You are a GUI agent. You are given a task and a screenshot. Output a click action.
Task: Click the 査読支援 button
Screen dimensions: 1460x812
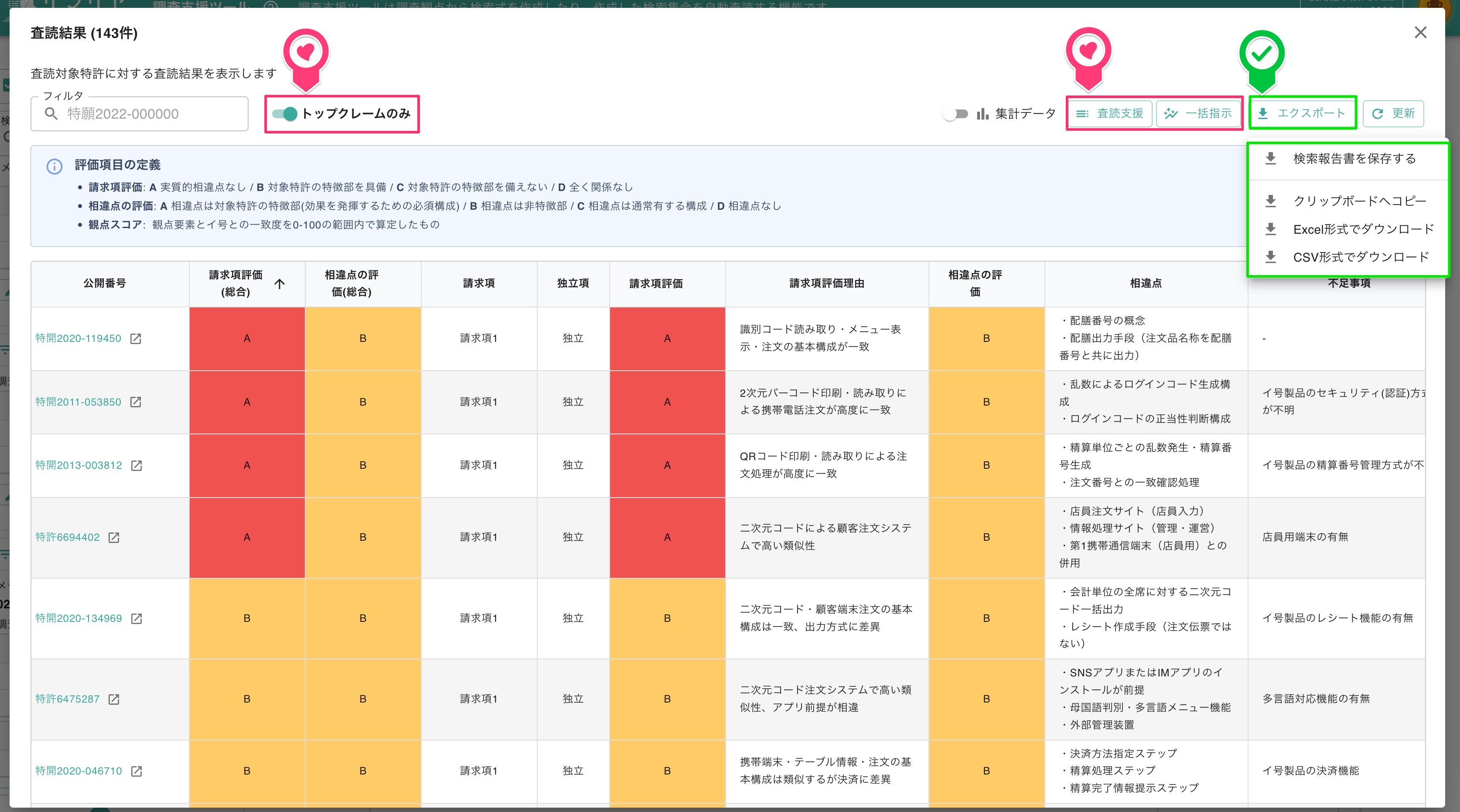[x=1110, y=113]
